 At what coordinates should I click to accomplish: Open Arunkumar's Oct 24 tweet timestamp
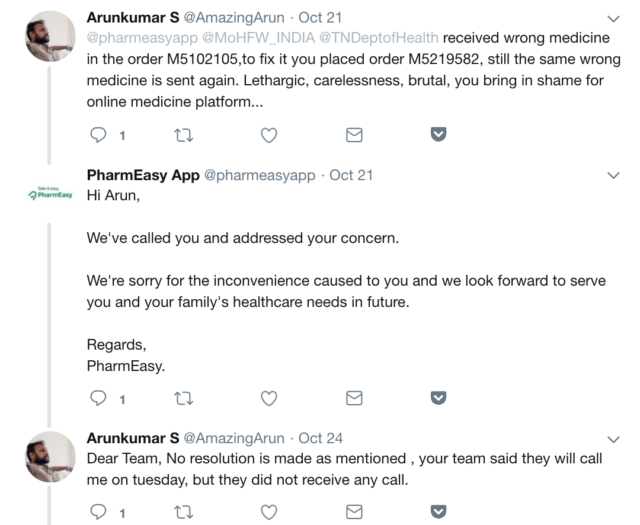(x=321, y=438)
